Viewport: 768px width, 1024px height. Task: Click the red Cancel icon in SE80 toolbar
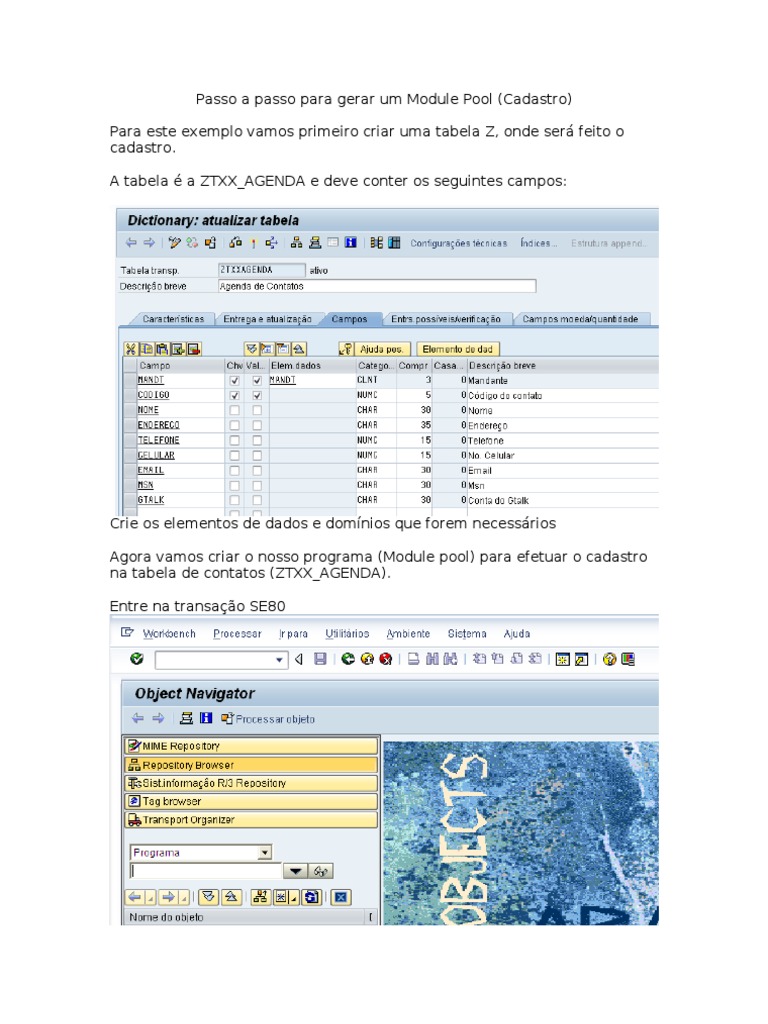[386, 659]
